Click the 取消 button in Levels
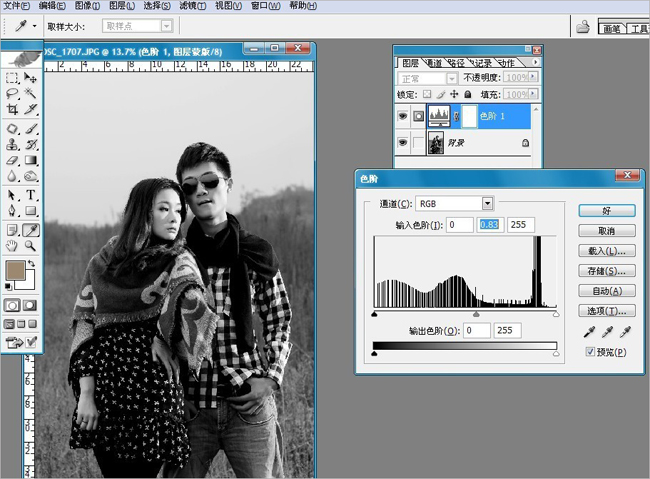650x479 pixels. (x=606, y=231)
